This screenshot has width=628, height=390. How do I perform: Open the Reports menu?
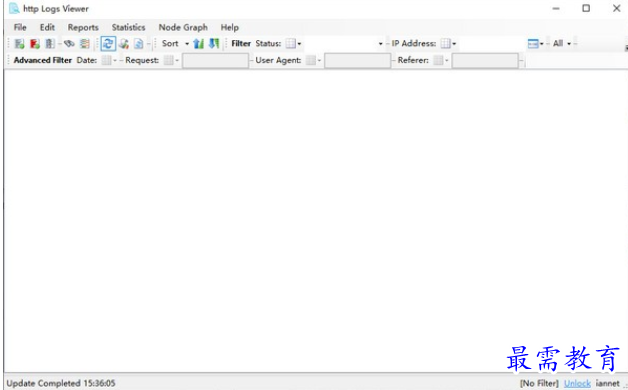click(83, 27)
